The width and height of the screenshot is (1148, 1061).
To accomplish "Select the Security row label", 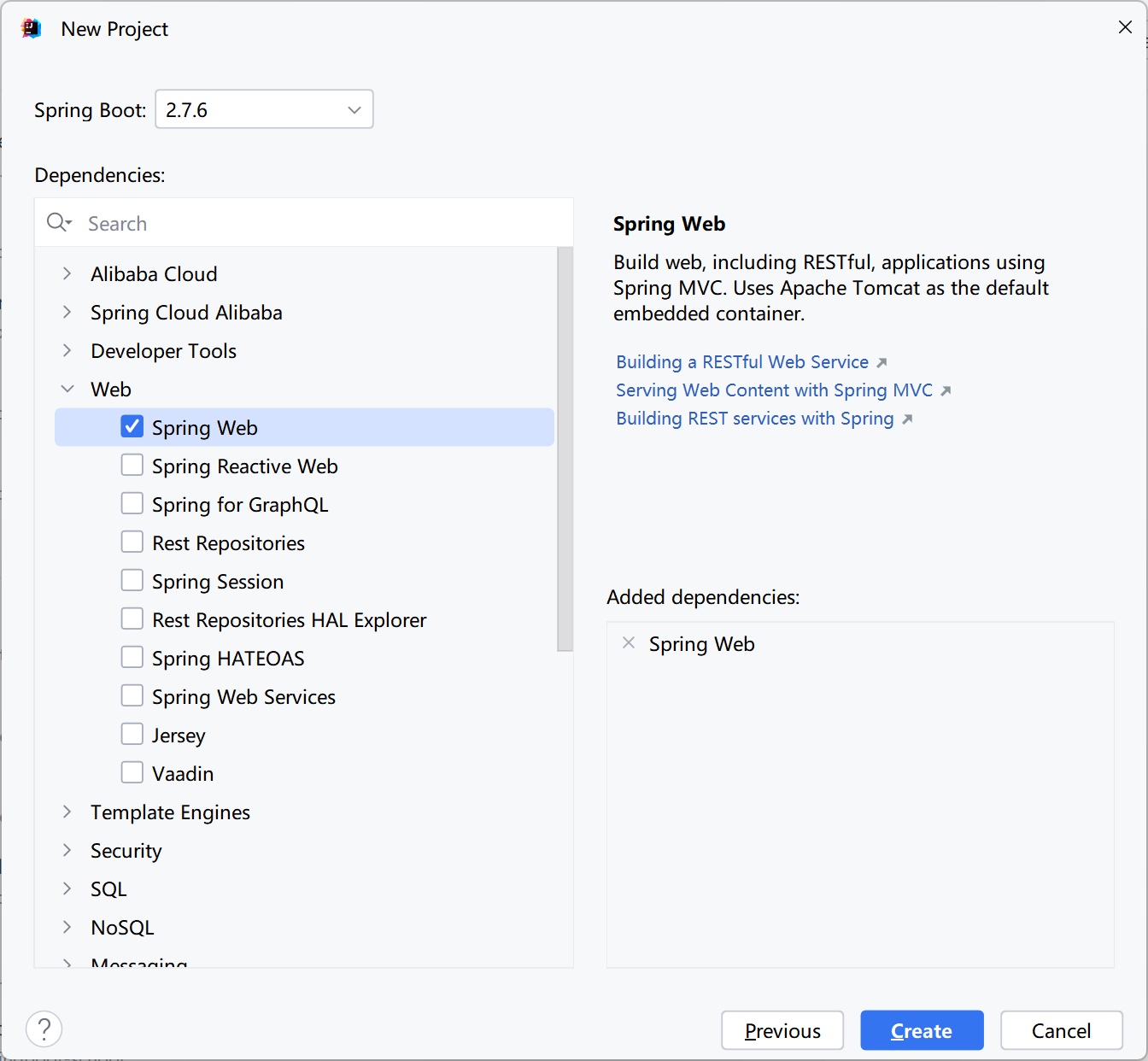I will (x=126, y=851).
